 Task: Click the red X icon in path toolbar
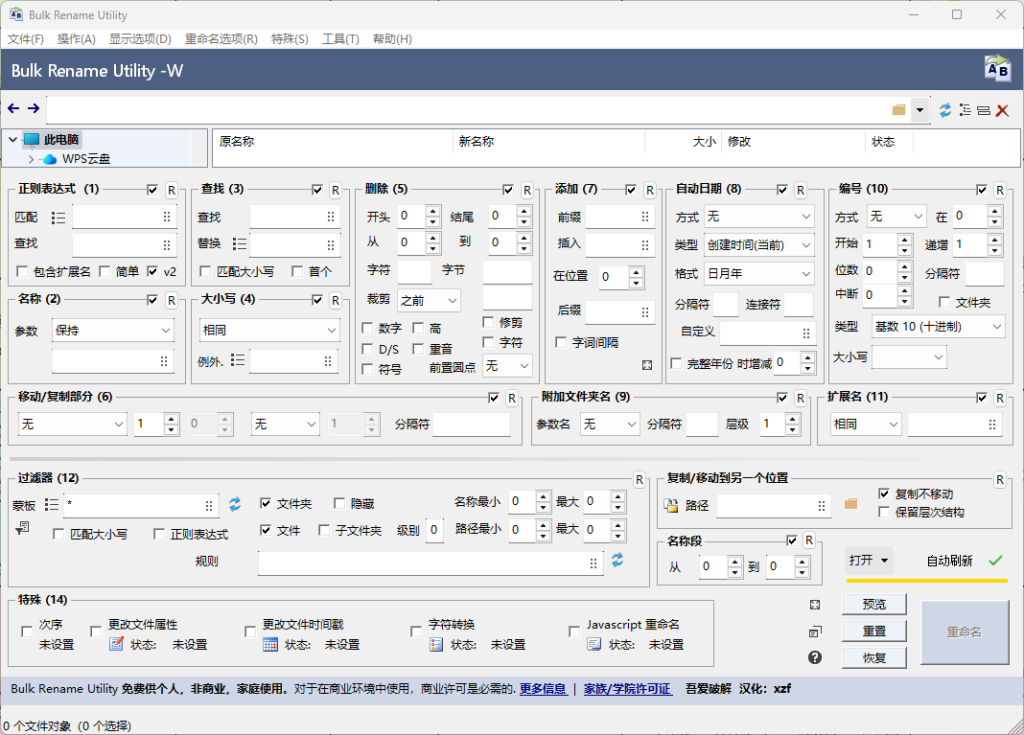pos(1002,110)
